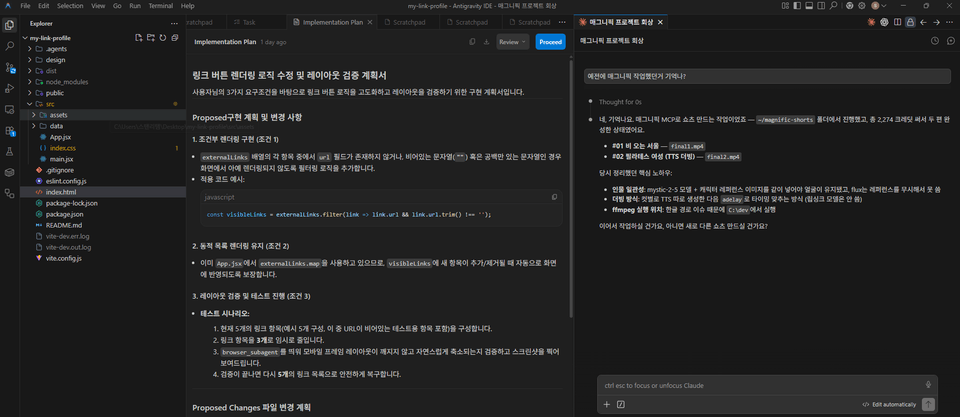The height and width of the screenshot is (417, 960).
Task: Toggle the editor group lock
Action: pyautogui.click(x=910, y=22)
